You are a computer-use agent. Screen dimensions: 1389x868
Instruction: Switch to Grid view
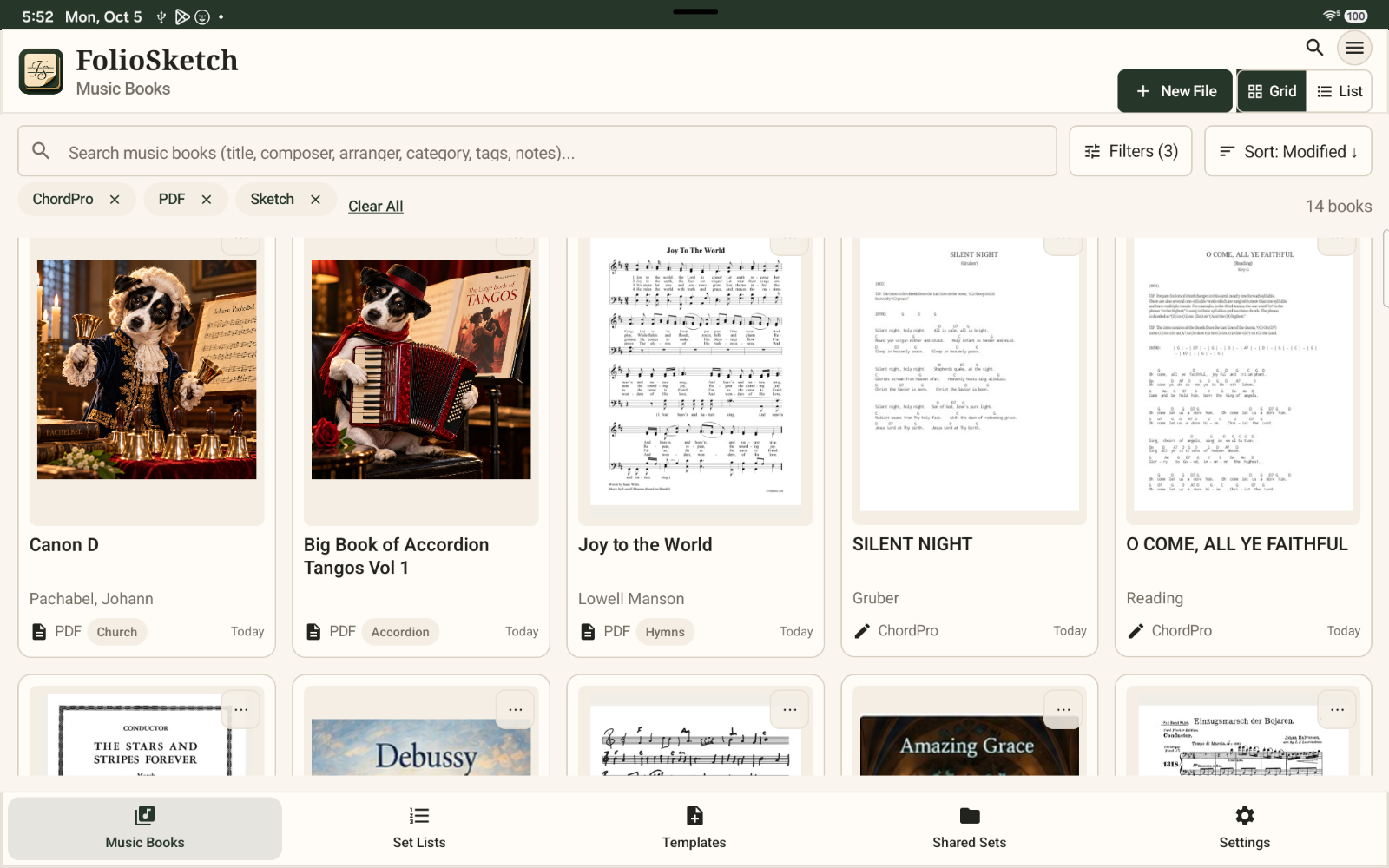tap(1272, 91)
